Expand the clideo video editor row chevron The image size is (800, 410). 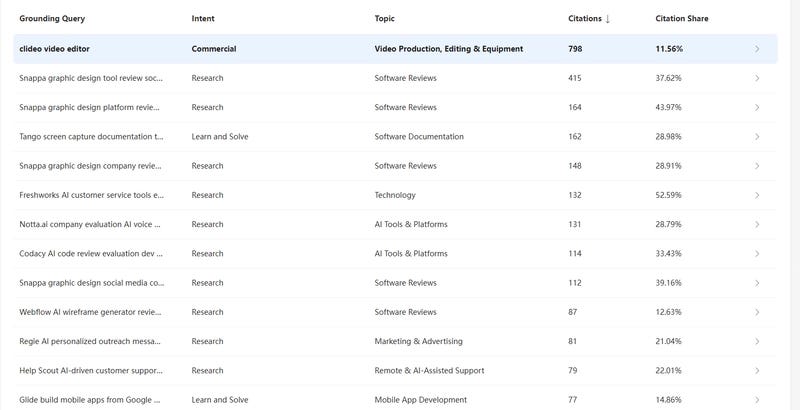pos(757,49)
